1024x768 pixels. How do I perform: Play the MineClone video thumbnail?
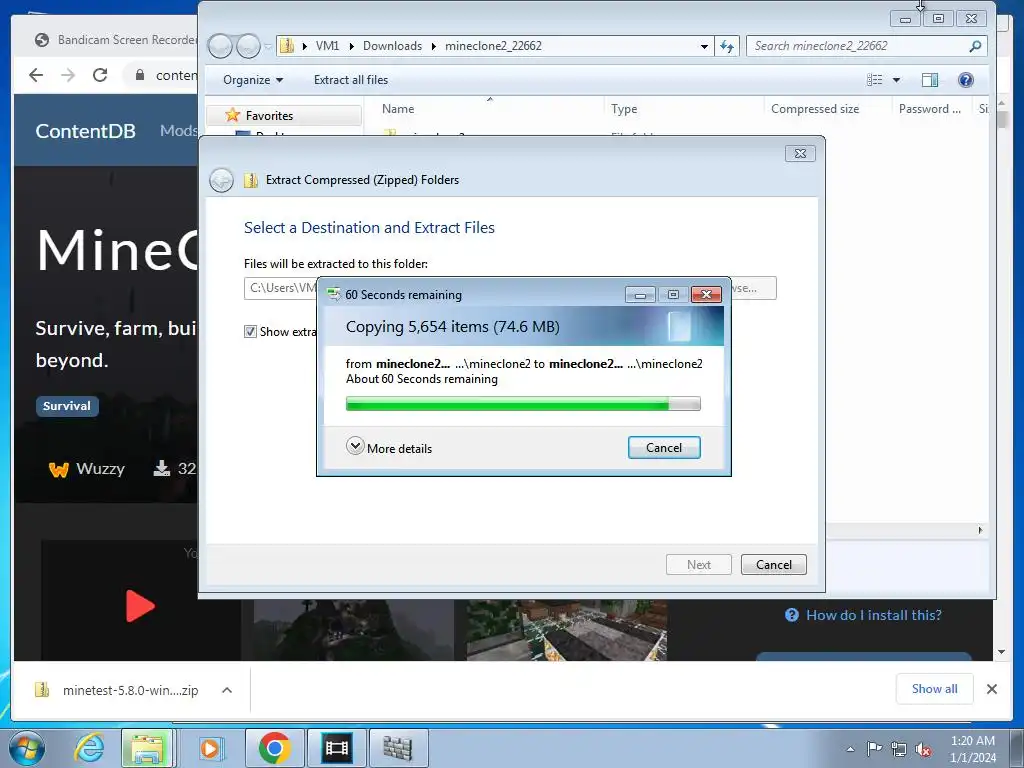140,605
